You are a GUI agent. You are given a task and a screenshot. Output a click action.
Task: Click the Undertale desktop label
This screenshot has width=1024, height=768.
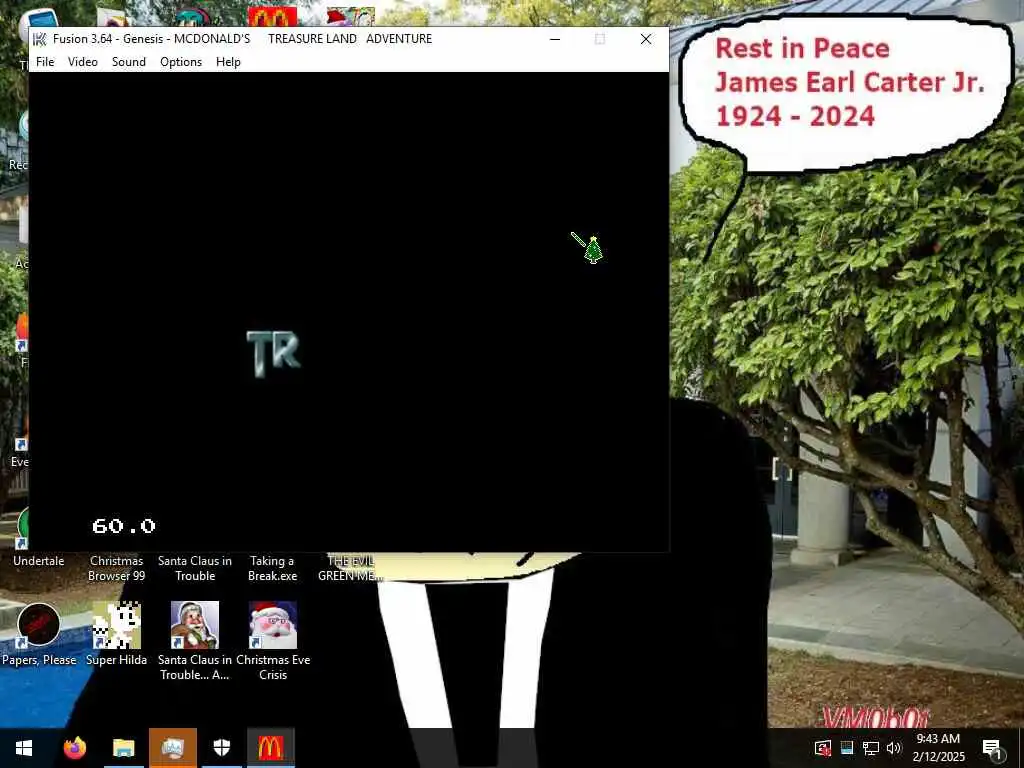(39, 561)
